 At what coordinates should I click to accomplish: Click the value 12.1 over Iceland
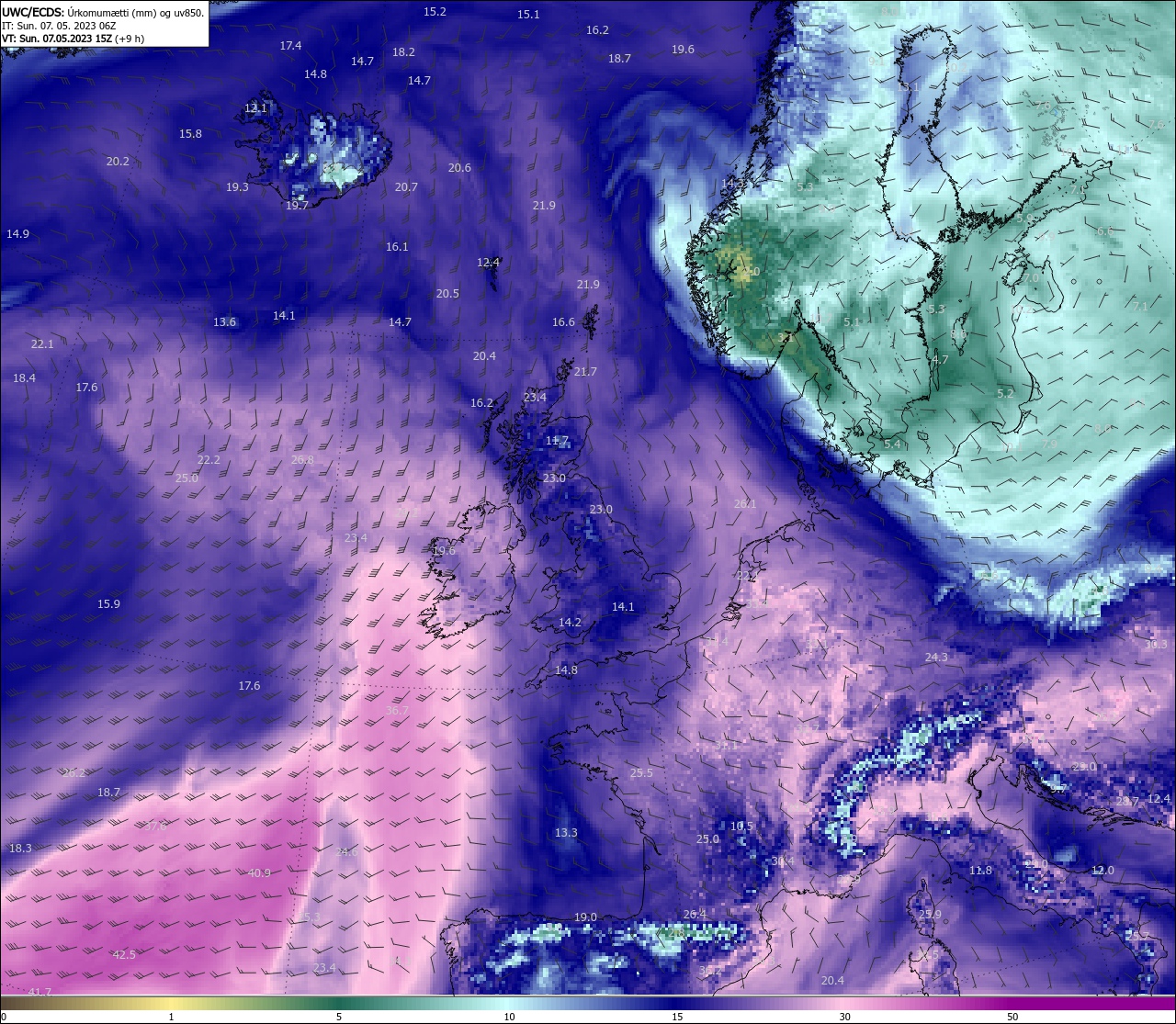pos(255,108)
